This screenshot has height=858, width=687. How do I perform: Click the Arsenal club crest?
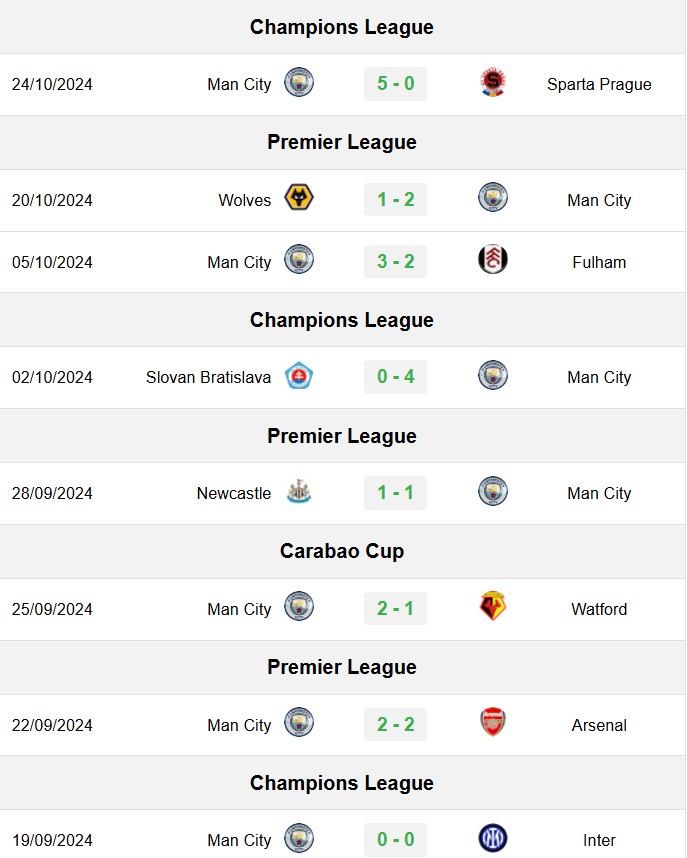(x=493, y=722)
